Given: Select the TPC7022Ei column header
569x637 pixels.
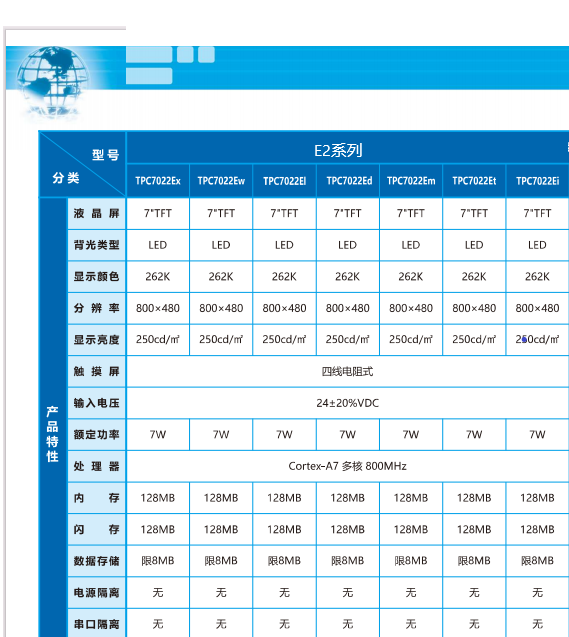Looking at the screenshot, I should point(537,181).
